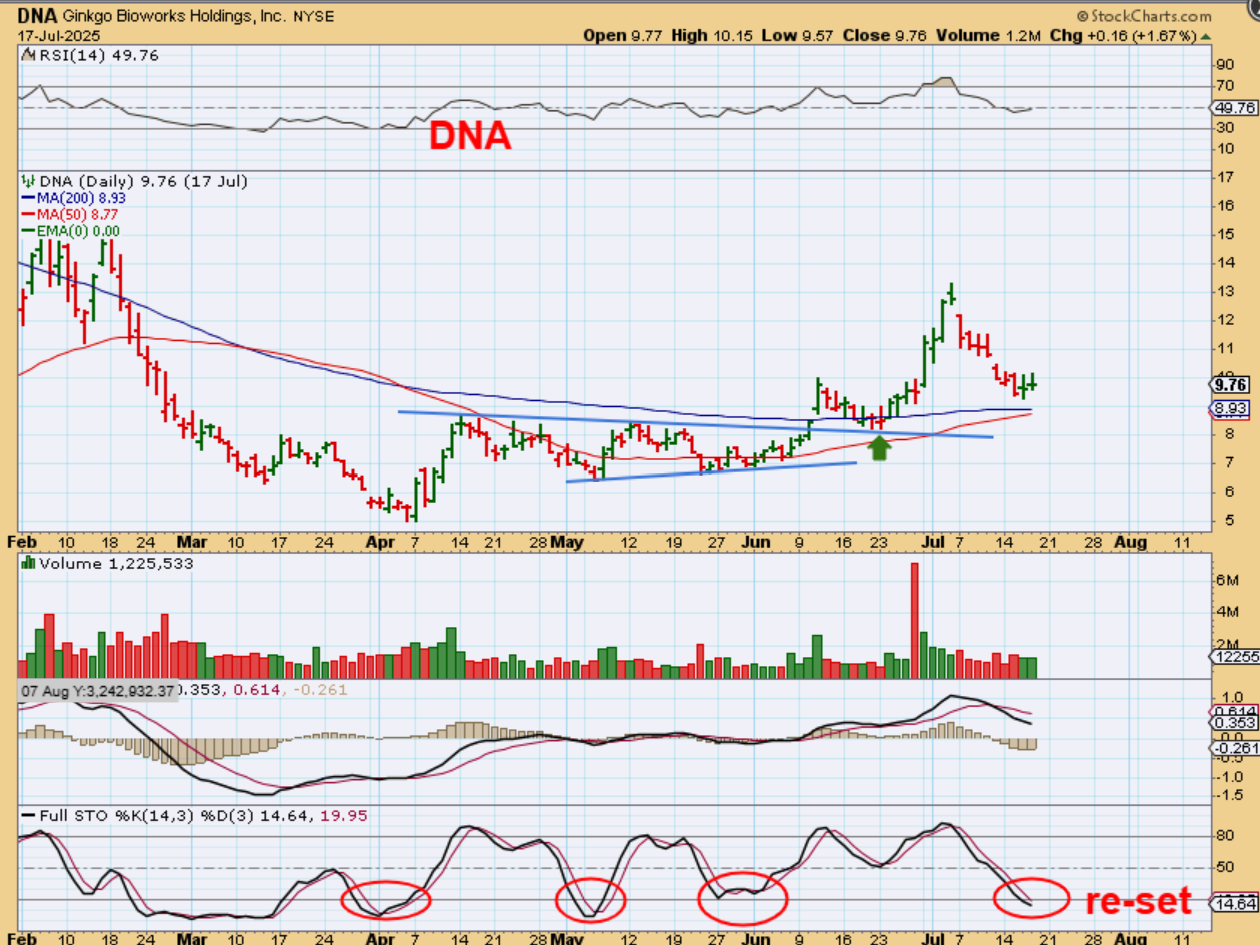Image resolution: width=1260 pixels, height=945 pixels.
Task: Click the 07 Aug Y:3,242,932.37 crosshair readout
Action: (x=97, y=690)
